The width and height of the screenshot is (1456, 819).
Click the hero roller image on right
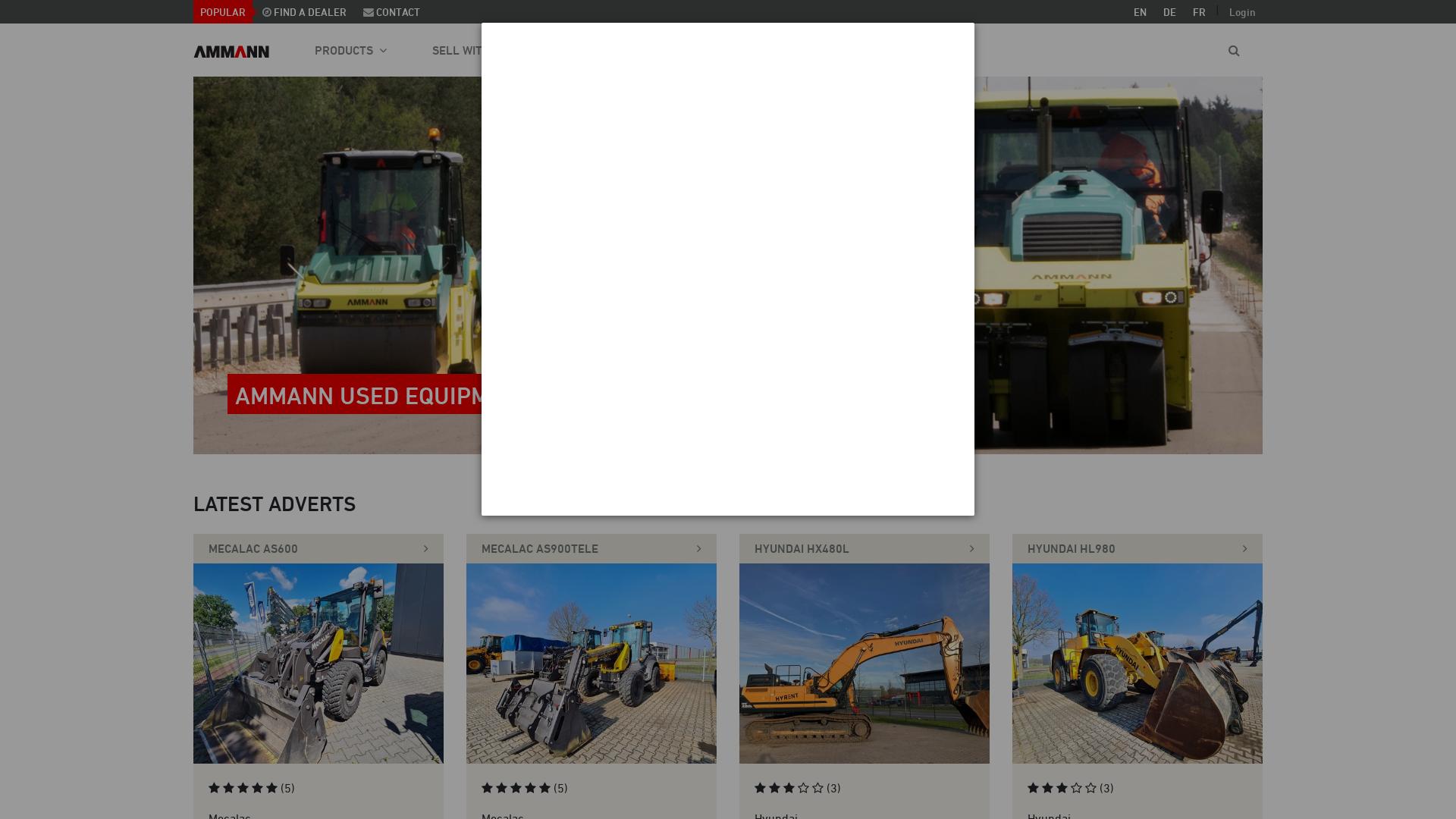point(1119,265)
